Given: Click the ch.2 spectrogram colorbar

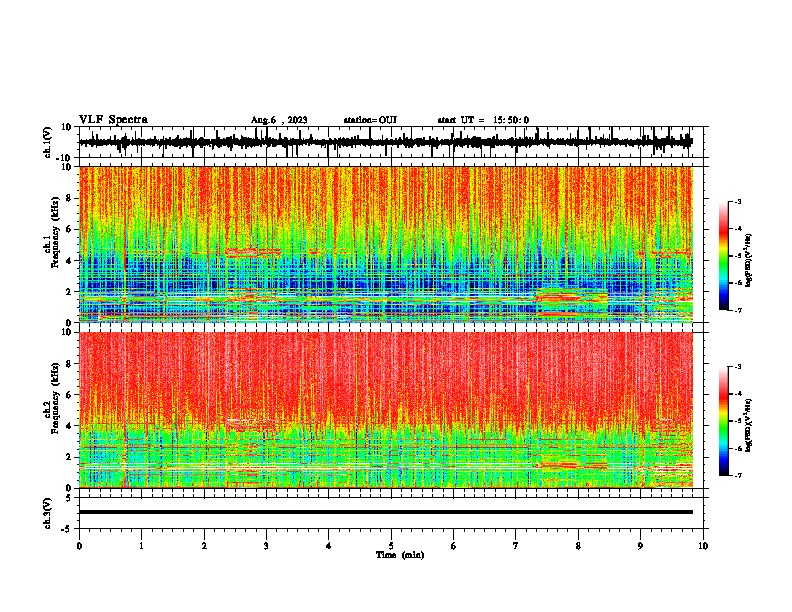Looking at the screenshot, I should coord(723,421).
